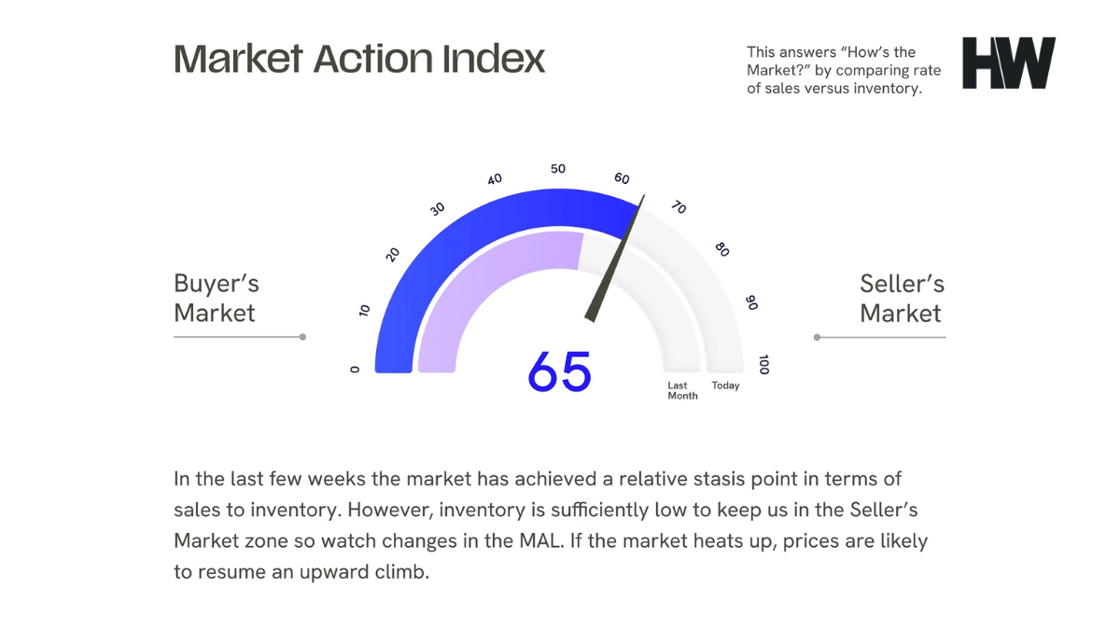1120x630 pixels.
Task: Click the HW logo
Action: coord(1008,63)
